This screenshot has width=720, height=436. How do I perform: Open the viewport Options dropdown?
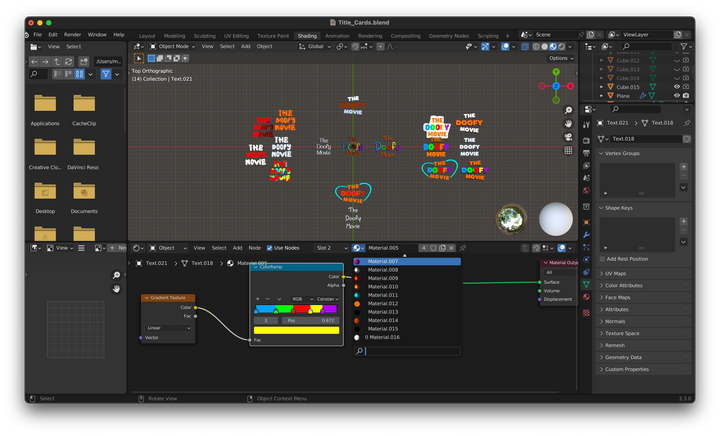click(561, 58)
